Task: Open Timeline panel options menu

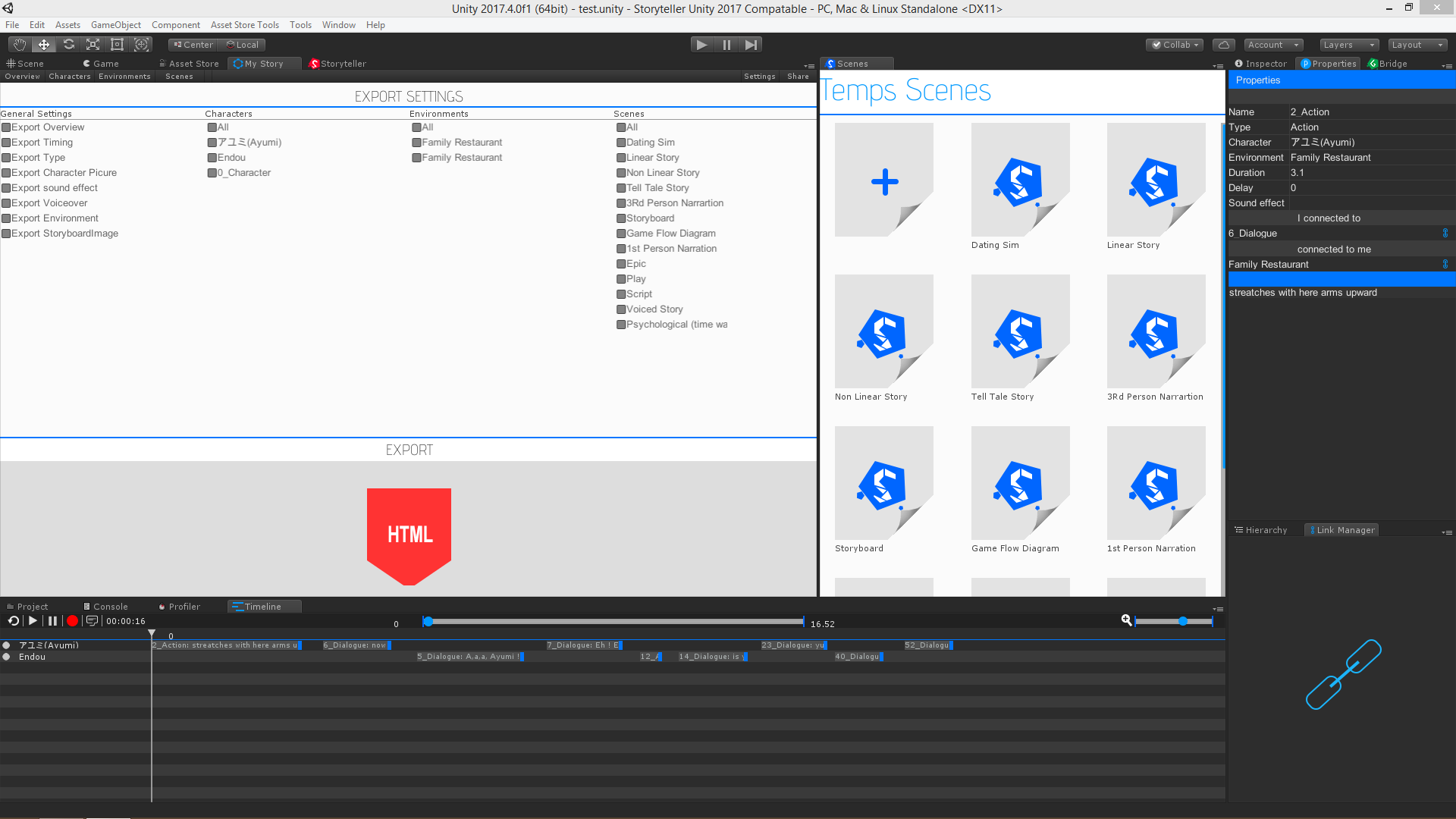Action: coord(1218,609)
